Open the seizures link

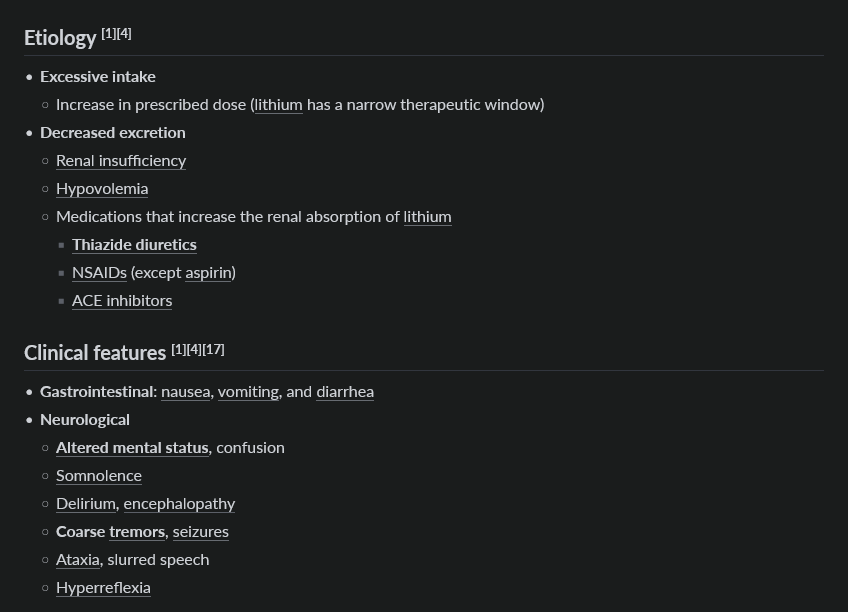point(201,533)
